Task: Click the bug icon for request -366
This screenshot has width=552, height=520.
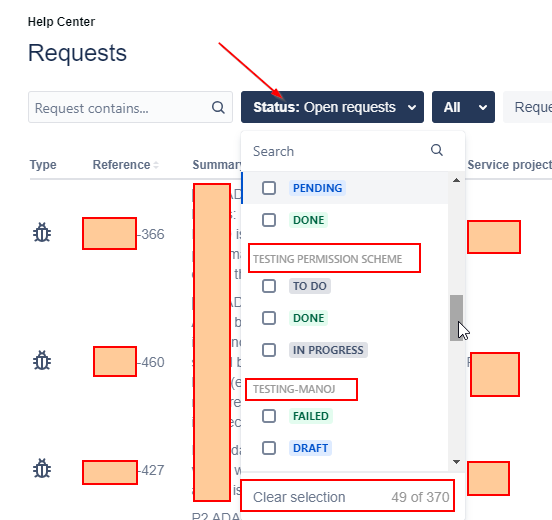Action: 42,233
